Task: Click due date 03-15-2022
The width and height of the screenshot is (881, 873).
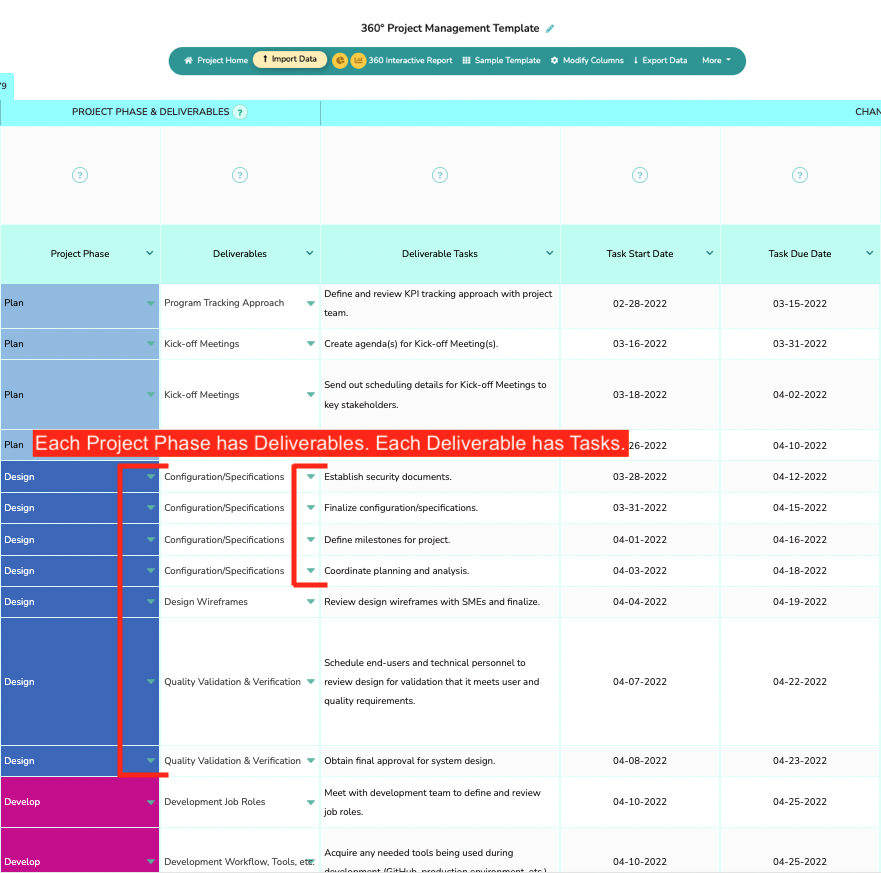Action: tap(800, 304)
